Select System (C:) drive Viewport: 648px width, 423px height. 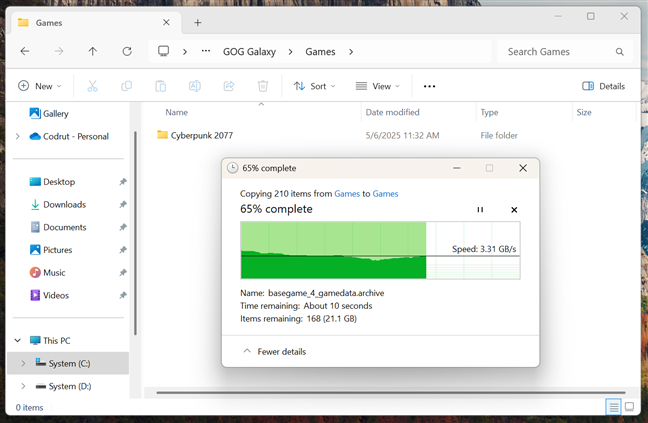(x=68, y=364)
